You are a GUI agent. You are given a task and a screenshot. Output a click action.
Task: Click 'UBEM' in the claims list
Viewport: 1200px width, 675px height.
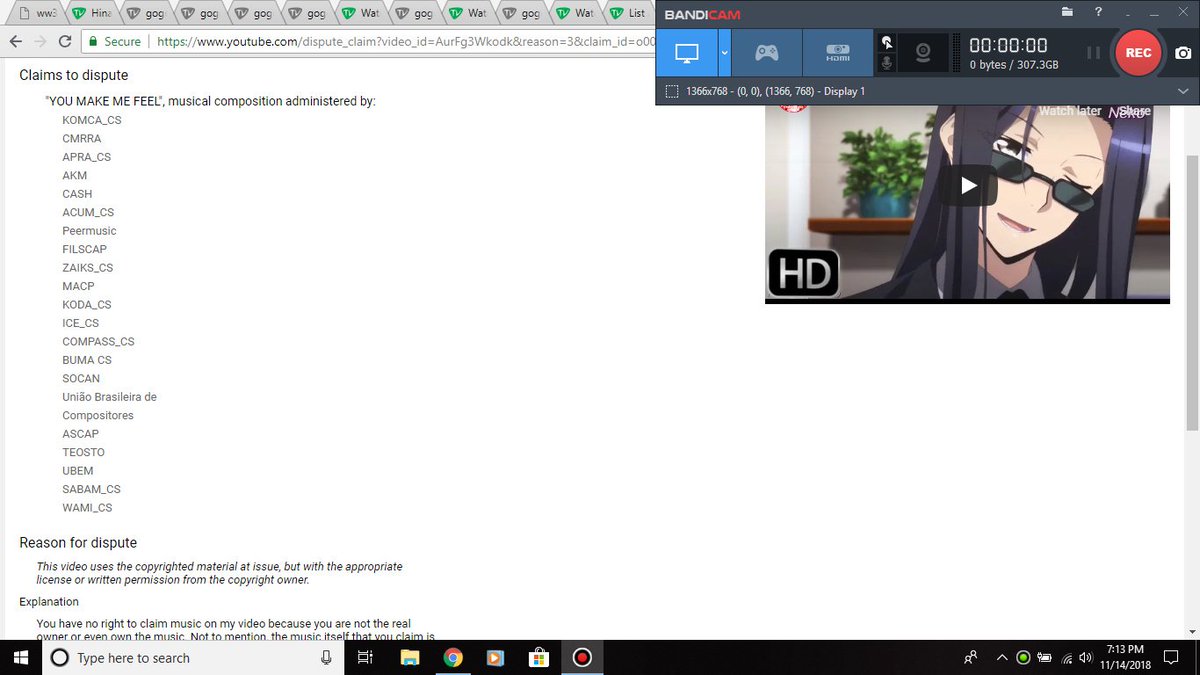click(78, 471)
